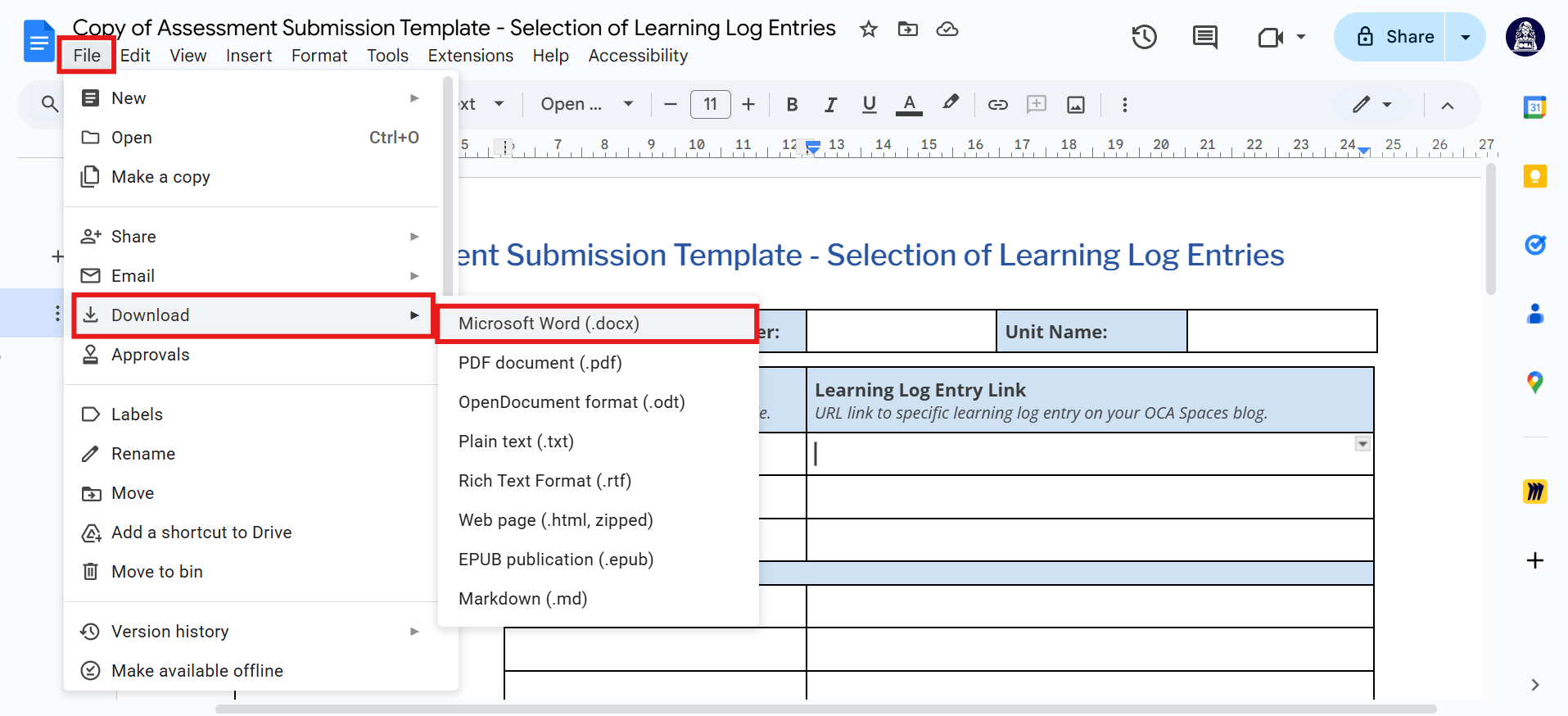Expand the Share submenu in File menu
1568x716 pixels.
[x=252, y=237]
